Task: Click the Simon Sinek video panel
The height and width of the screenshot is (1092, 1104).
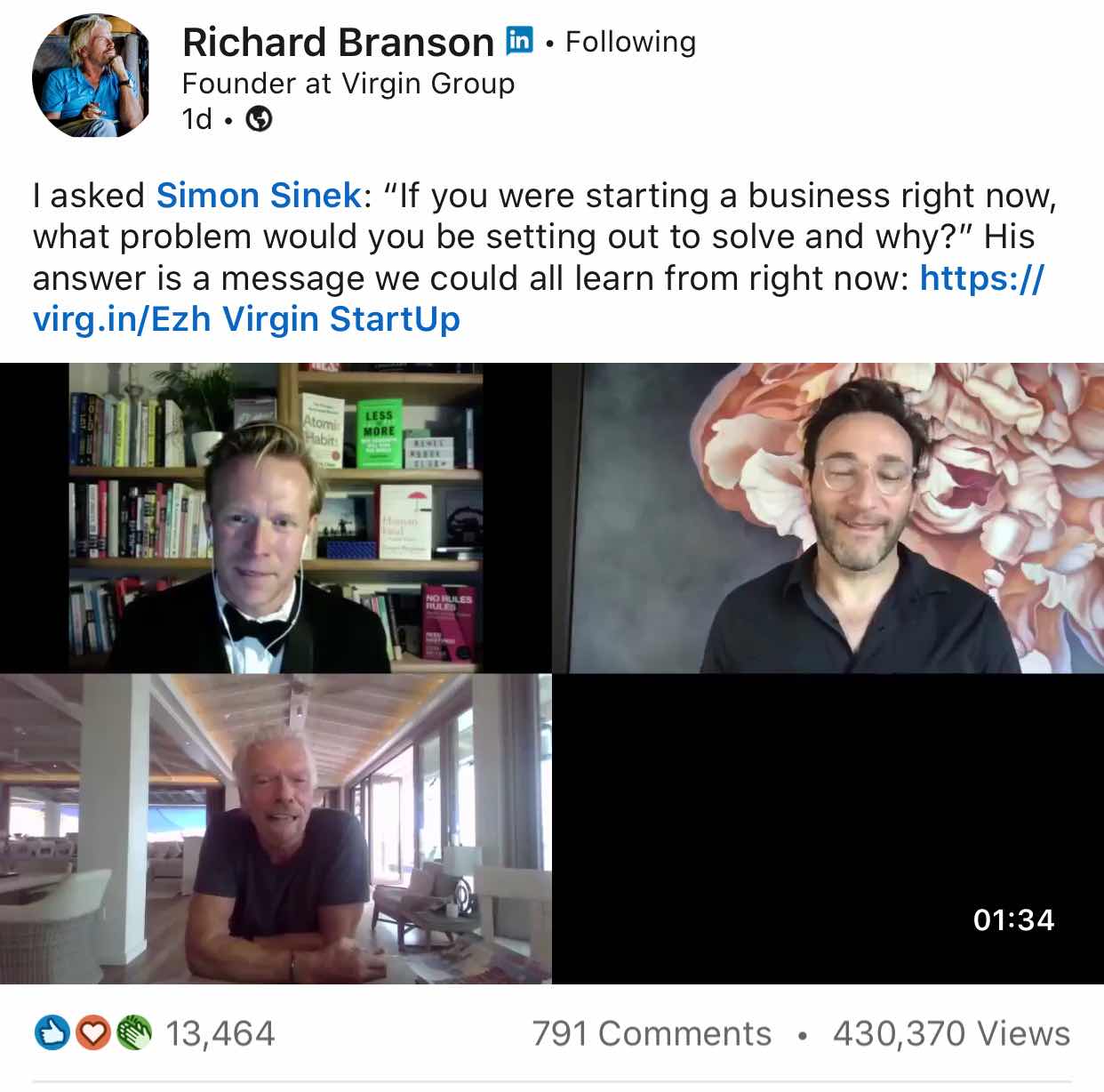Action: 828,518
